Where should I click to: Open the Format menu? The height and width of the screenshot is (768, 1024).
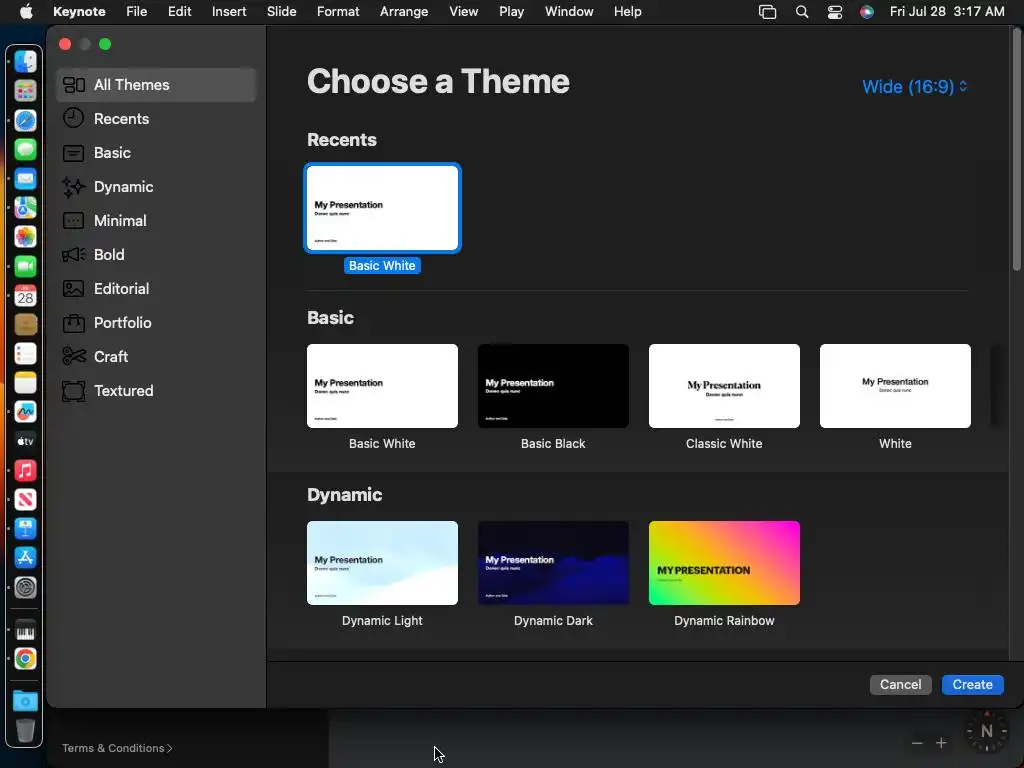338,12
